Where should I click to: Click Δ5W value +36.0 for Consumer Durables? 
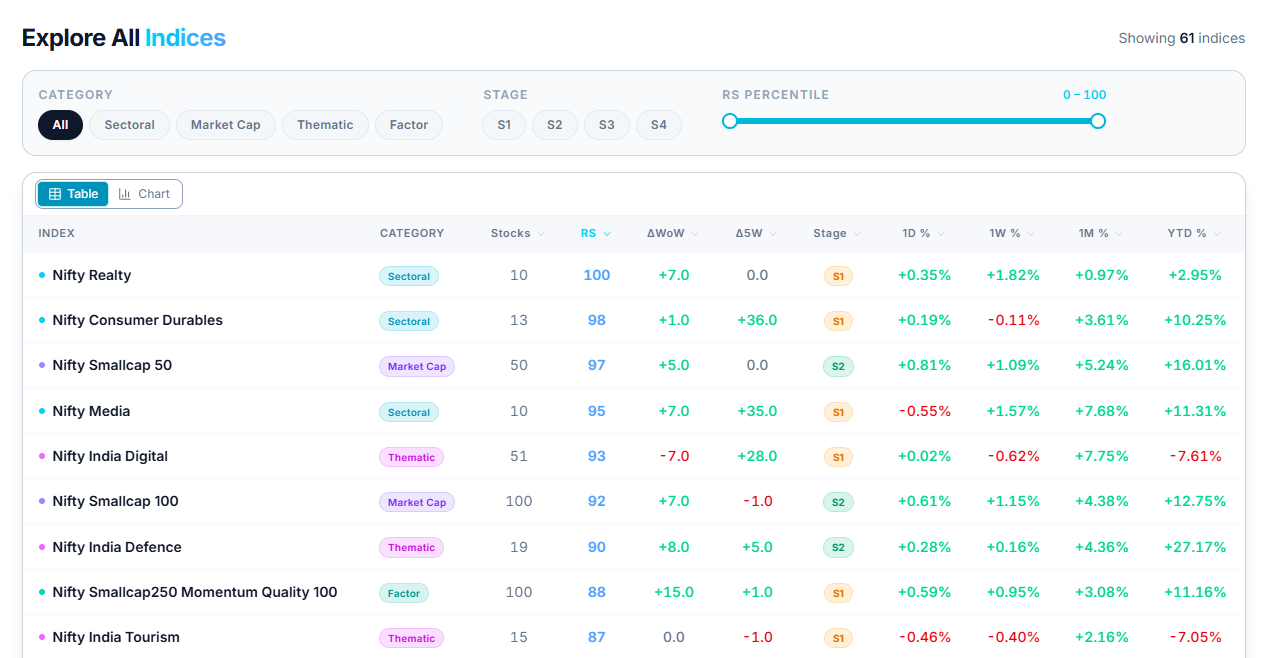[x=757, y=320]
